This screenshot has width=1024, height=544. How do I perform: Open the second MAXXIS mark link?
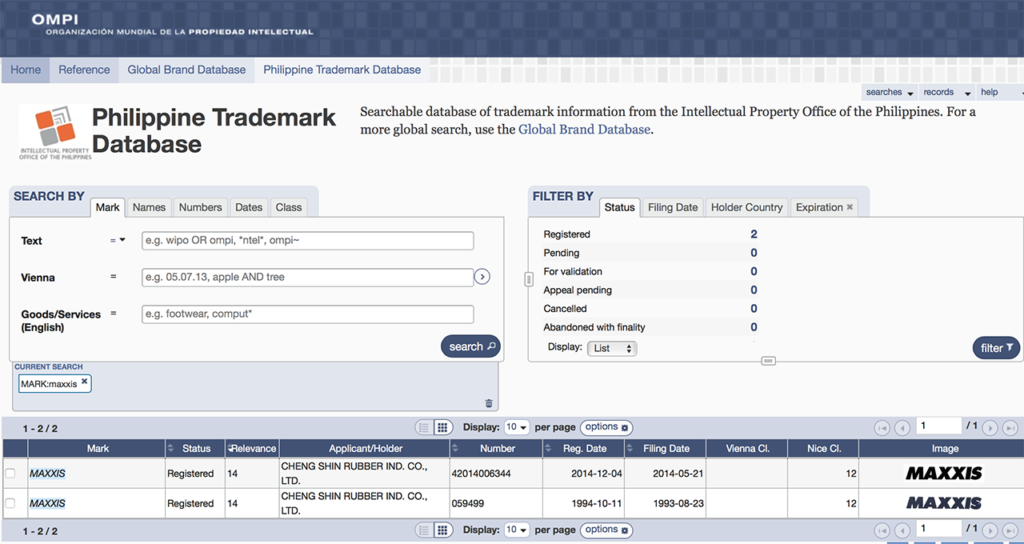[48, 504]
